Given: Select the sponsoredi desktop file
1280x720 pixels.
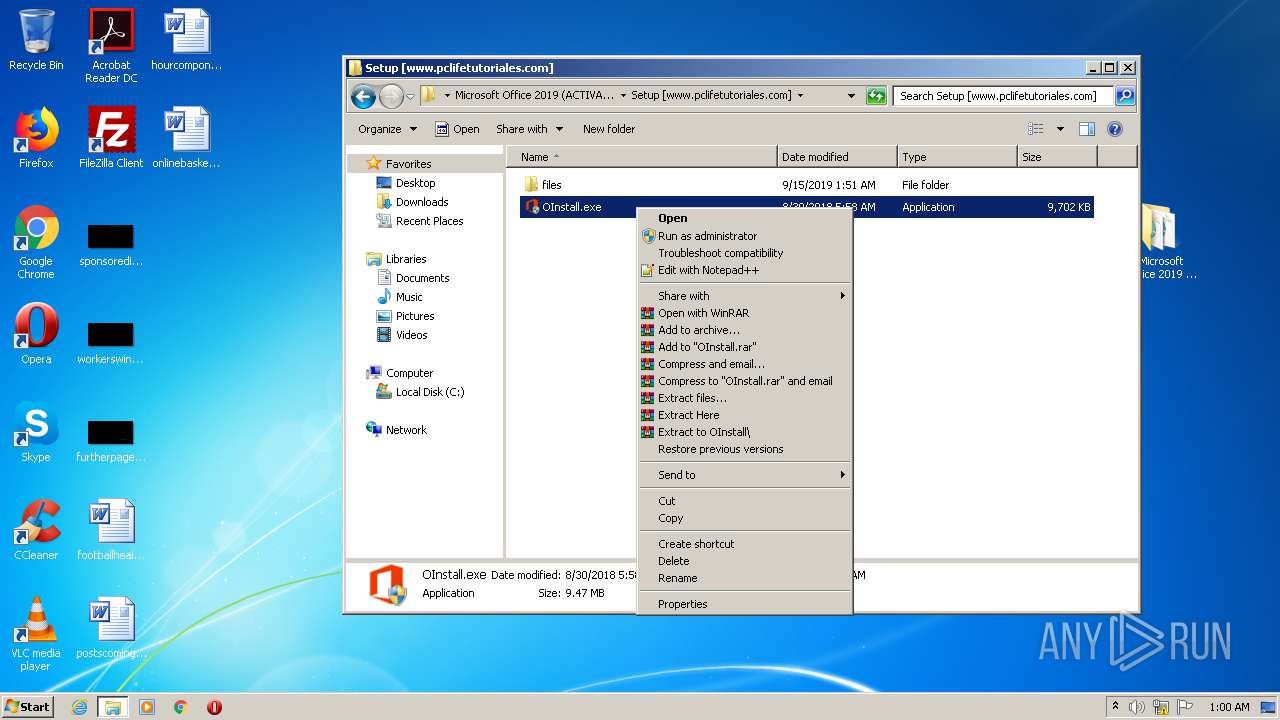Looking at the screenshot, I should (111, 246).
